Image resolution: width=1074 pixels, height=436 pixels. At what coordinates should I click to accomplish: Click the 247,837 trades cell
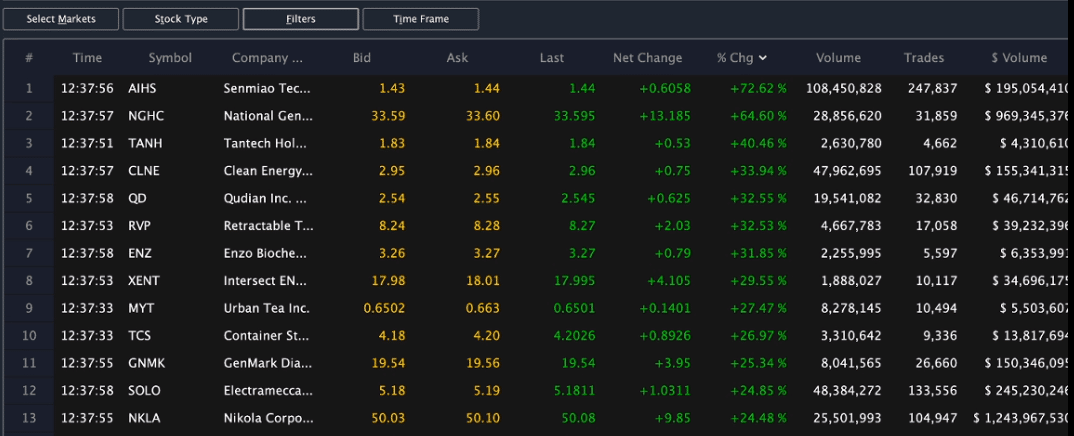(x=931, y=88)
